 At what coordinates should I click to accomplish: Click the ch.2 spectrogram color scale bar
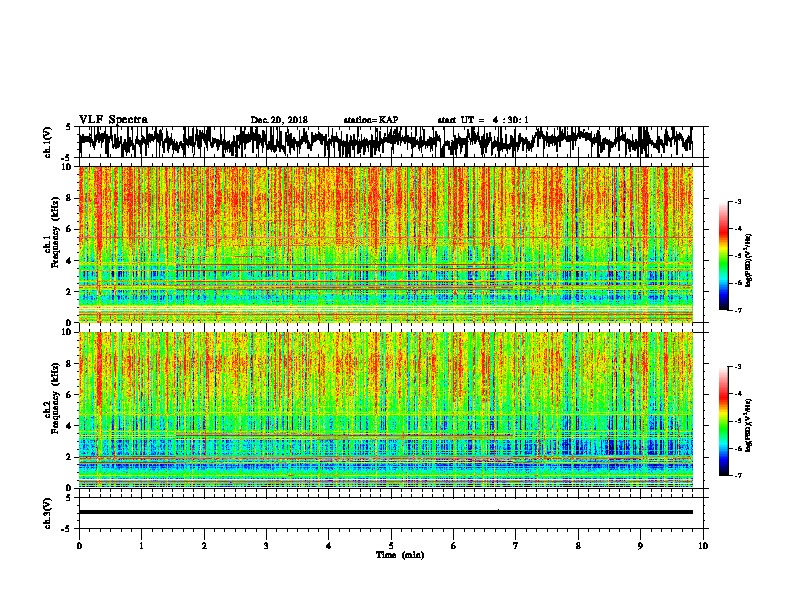point(724,421)
